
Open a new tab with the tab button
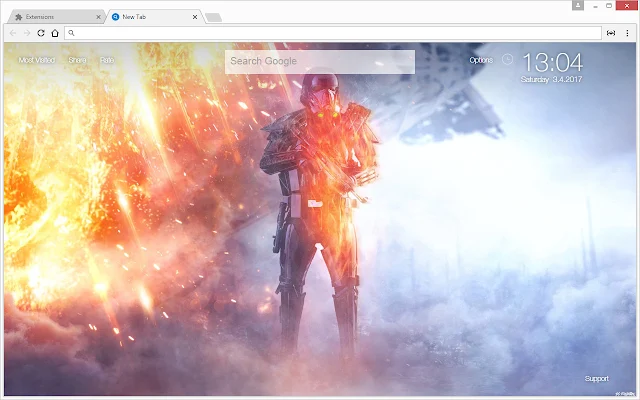[x=213, y=17]
